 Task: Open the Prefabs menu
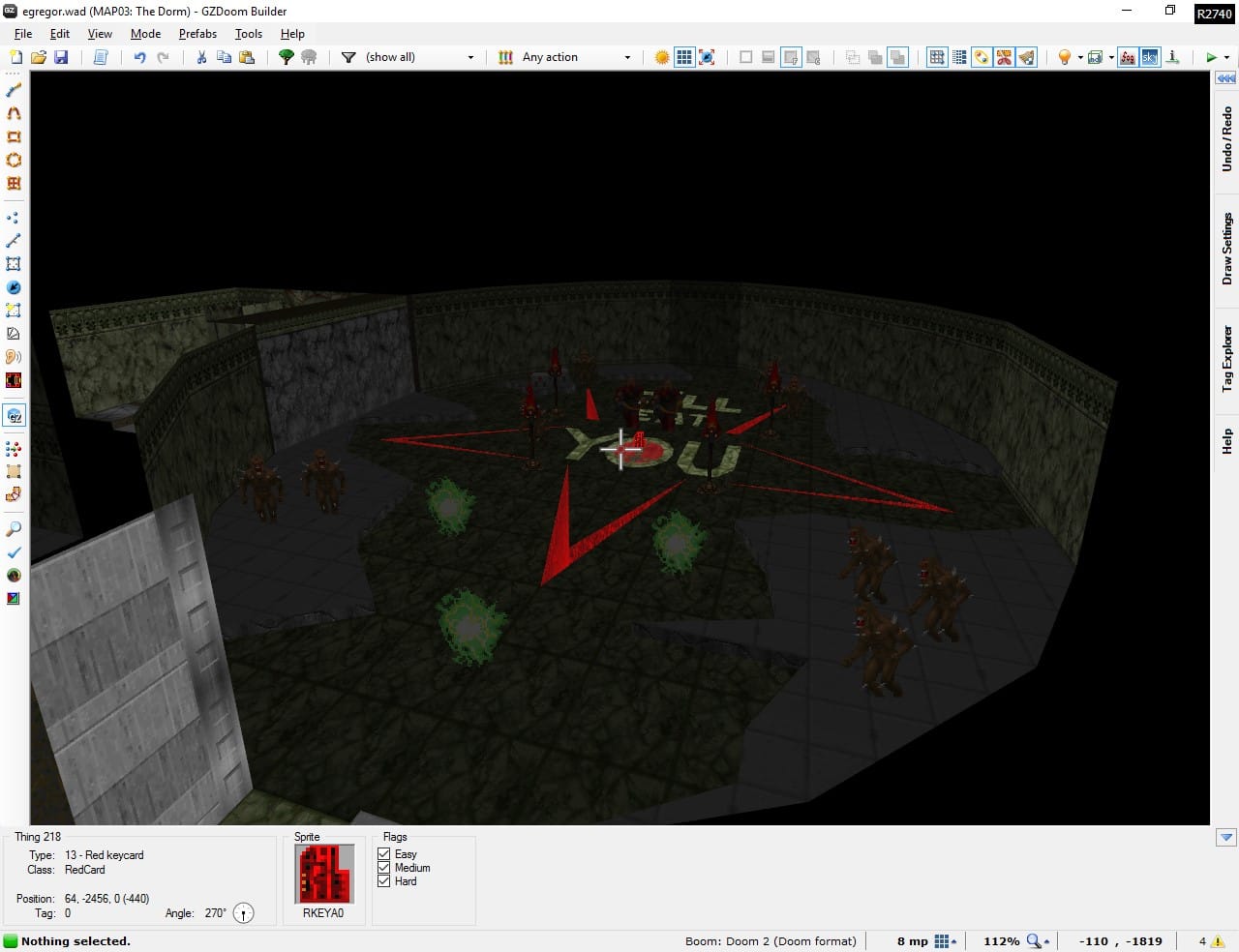(197, 33)
